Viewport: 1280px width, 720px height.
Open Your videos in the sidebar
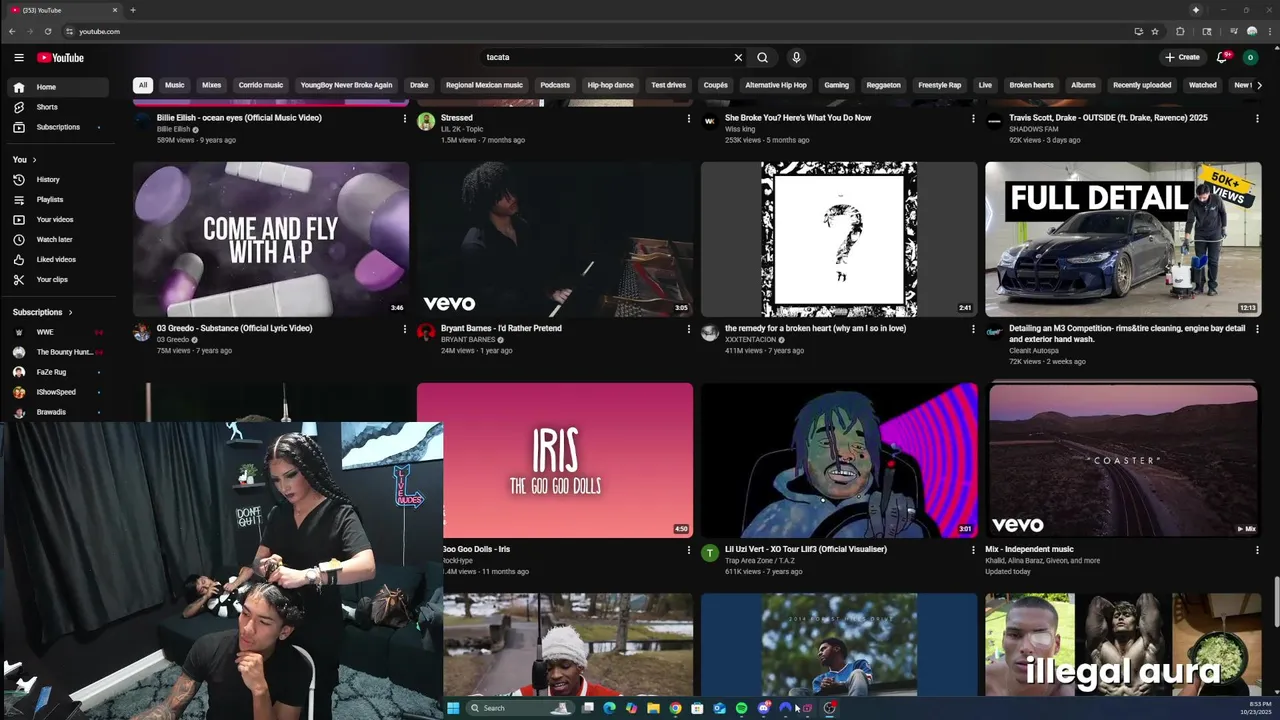pos(60,219)
